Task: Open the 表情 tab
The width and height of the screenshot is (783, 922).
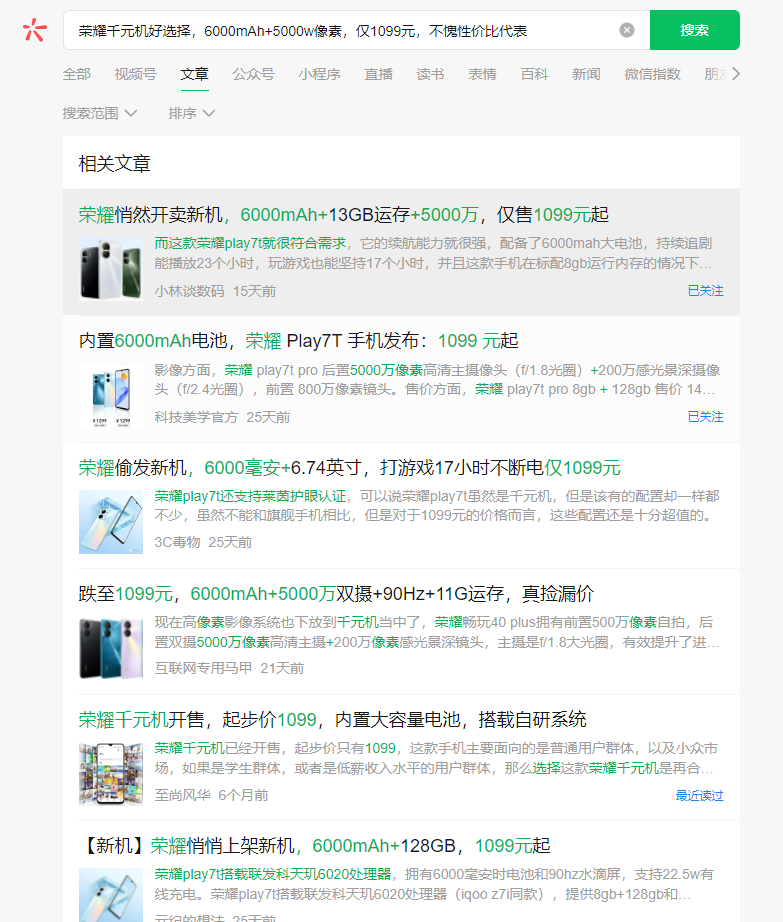Action: tap(482, 74)
